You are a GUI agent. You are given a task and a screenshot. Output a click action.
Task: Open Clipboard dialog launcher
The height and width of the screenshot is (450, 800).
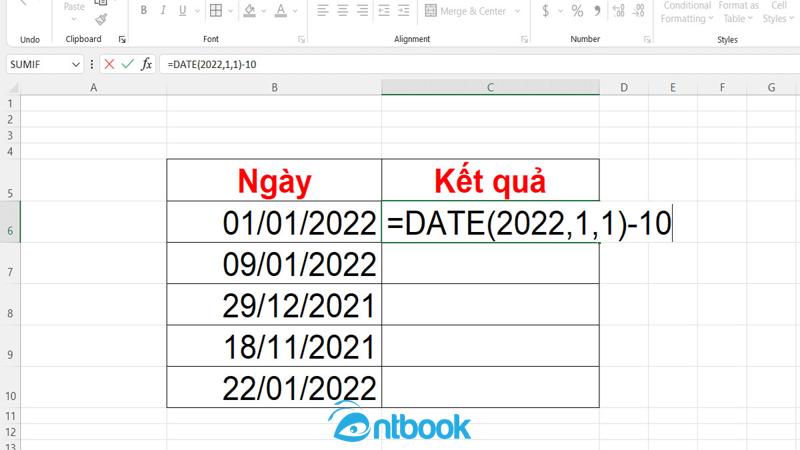pos(122,39)
